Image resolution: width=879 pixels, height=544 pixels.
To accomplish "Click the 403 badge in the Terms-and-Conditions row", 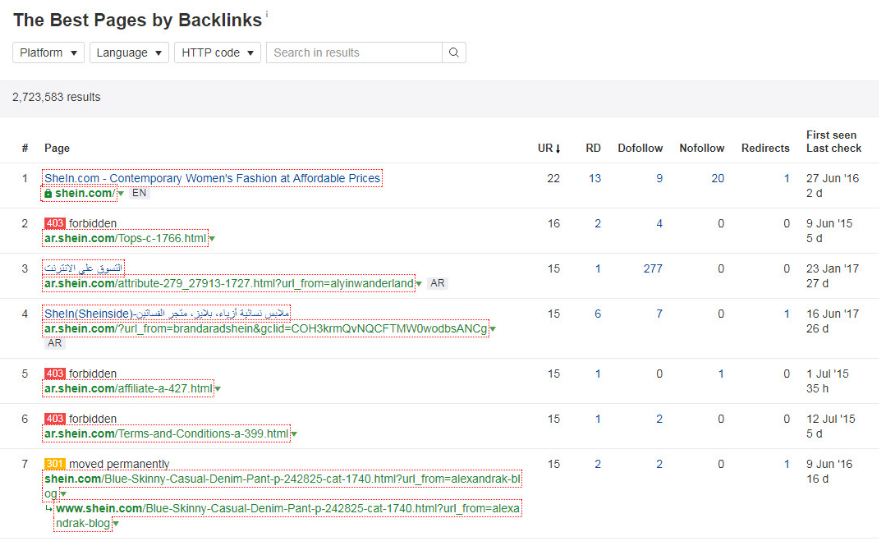I will click(55, 419).
